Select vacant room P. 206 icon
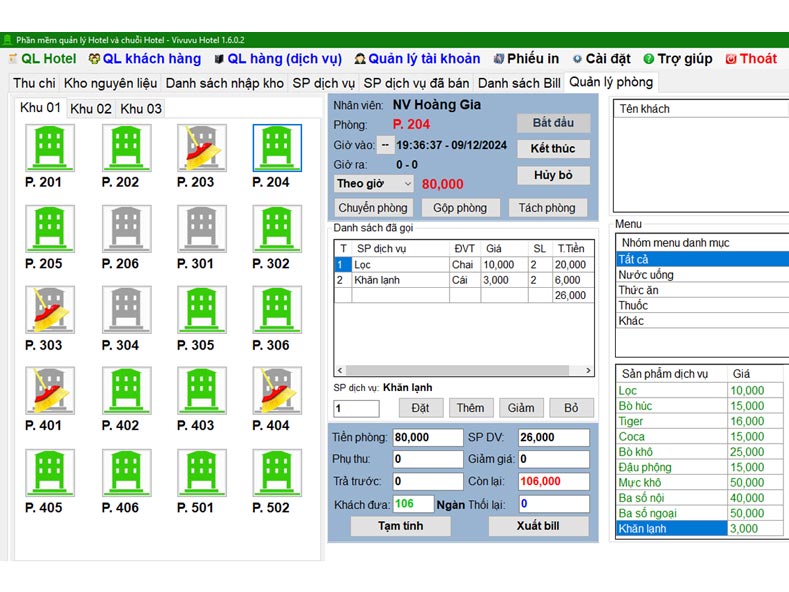The image size is (789, 592). coord(126,229)
